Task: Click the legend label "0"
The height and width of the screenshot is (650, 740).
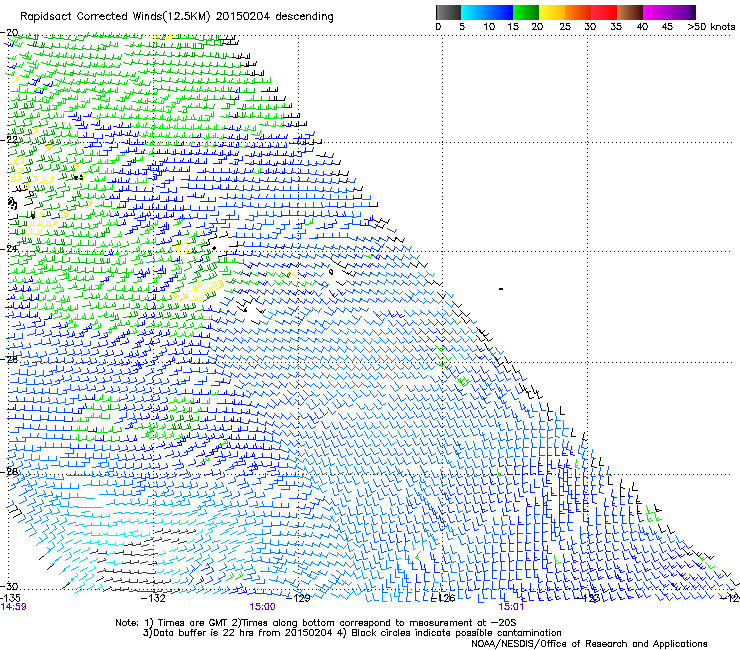Action: tap(438, 27)
